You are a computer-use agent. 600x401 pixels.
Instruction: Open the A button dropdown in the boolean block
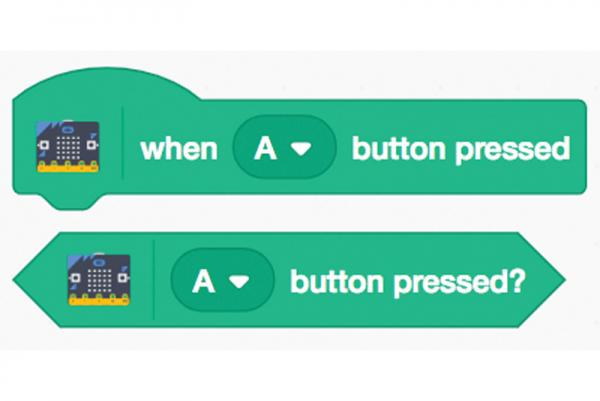(222, 280)
